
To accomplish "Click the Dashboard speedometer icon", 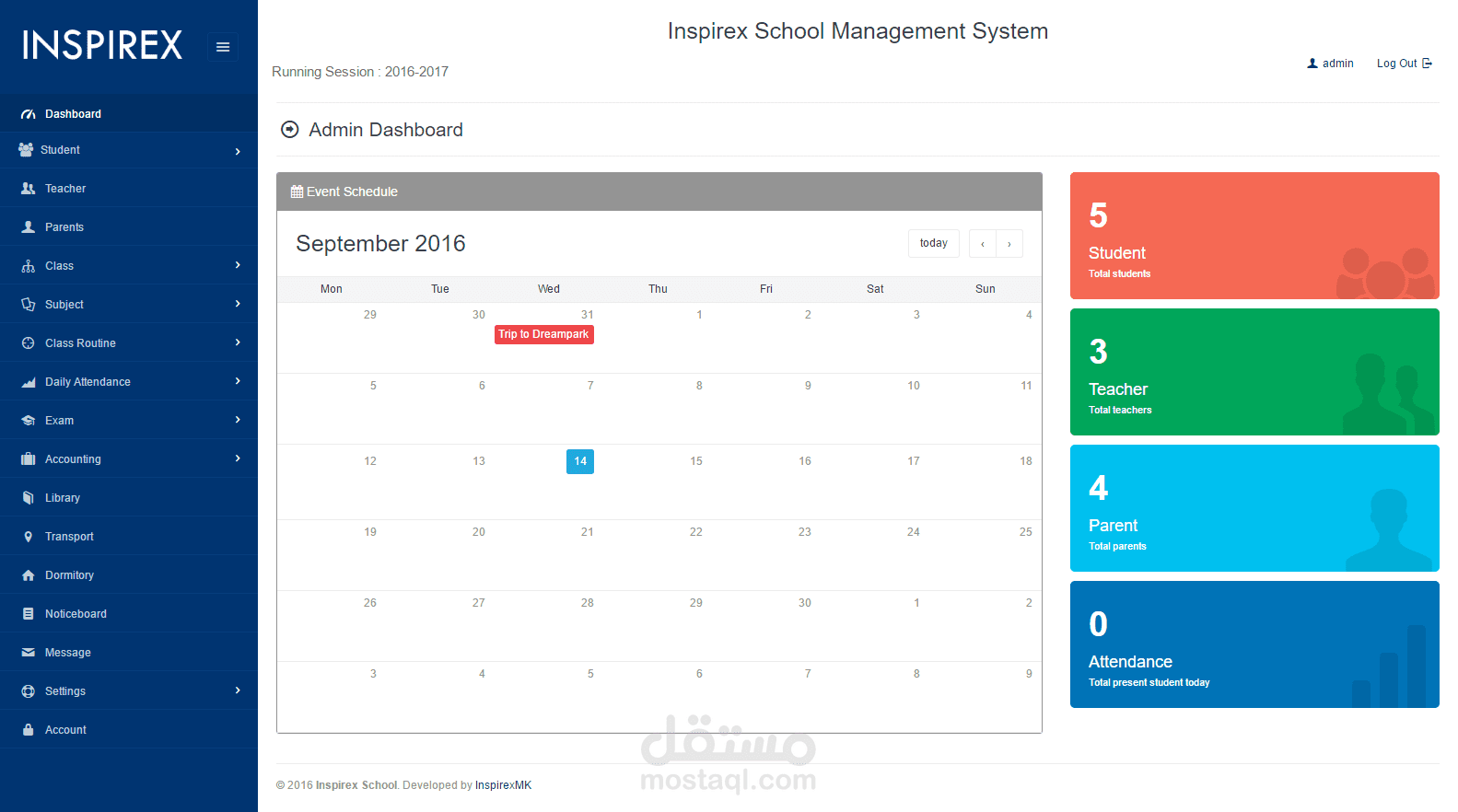I will click(x=29, y=114).
